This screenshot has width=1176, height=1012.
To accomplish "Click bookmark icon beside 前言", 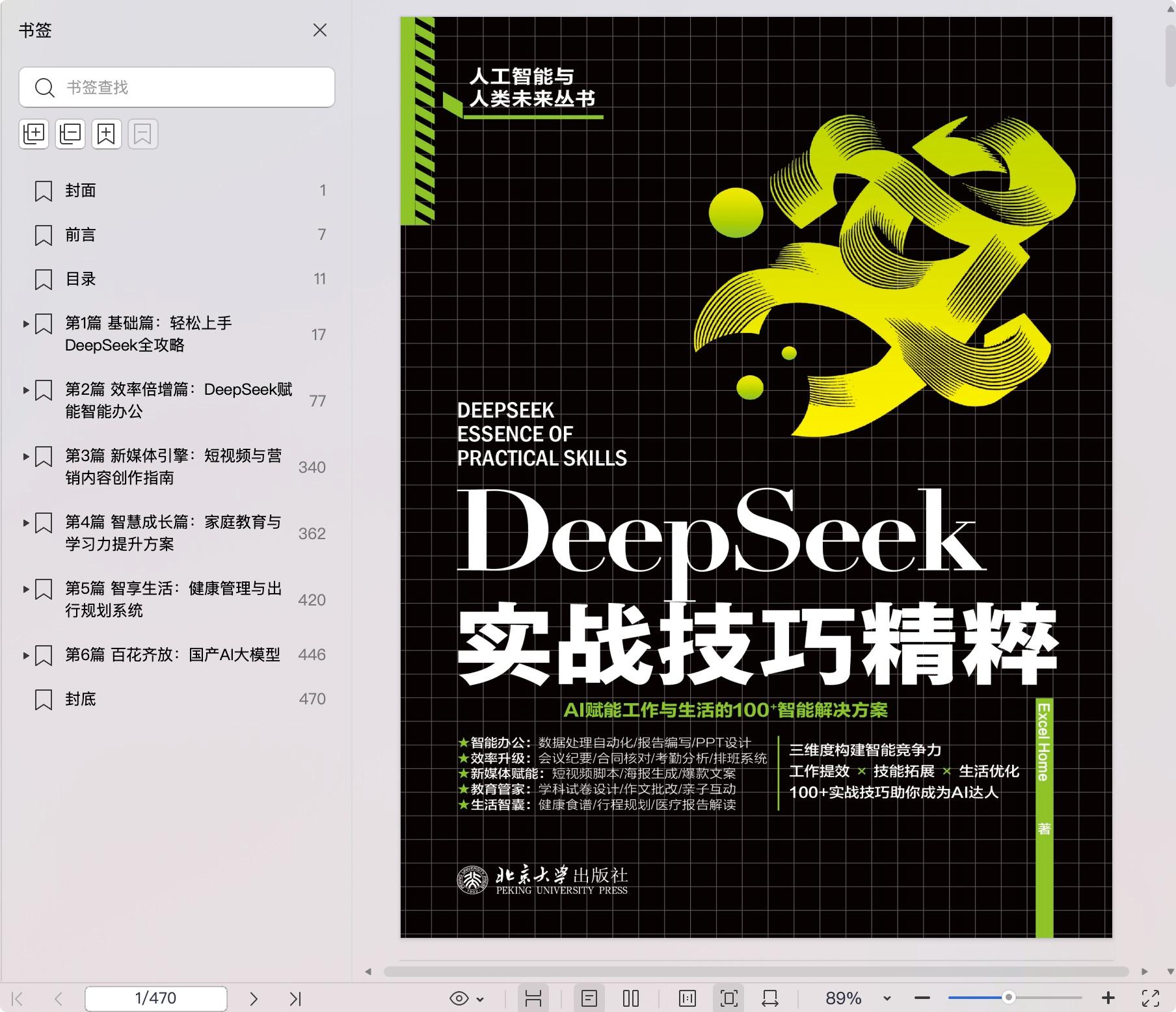I will (x=44, y=235).
